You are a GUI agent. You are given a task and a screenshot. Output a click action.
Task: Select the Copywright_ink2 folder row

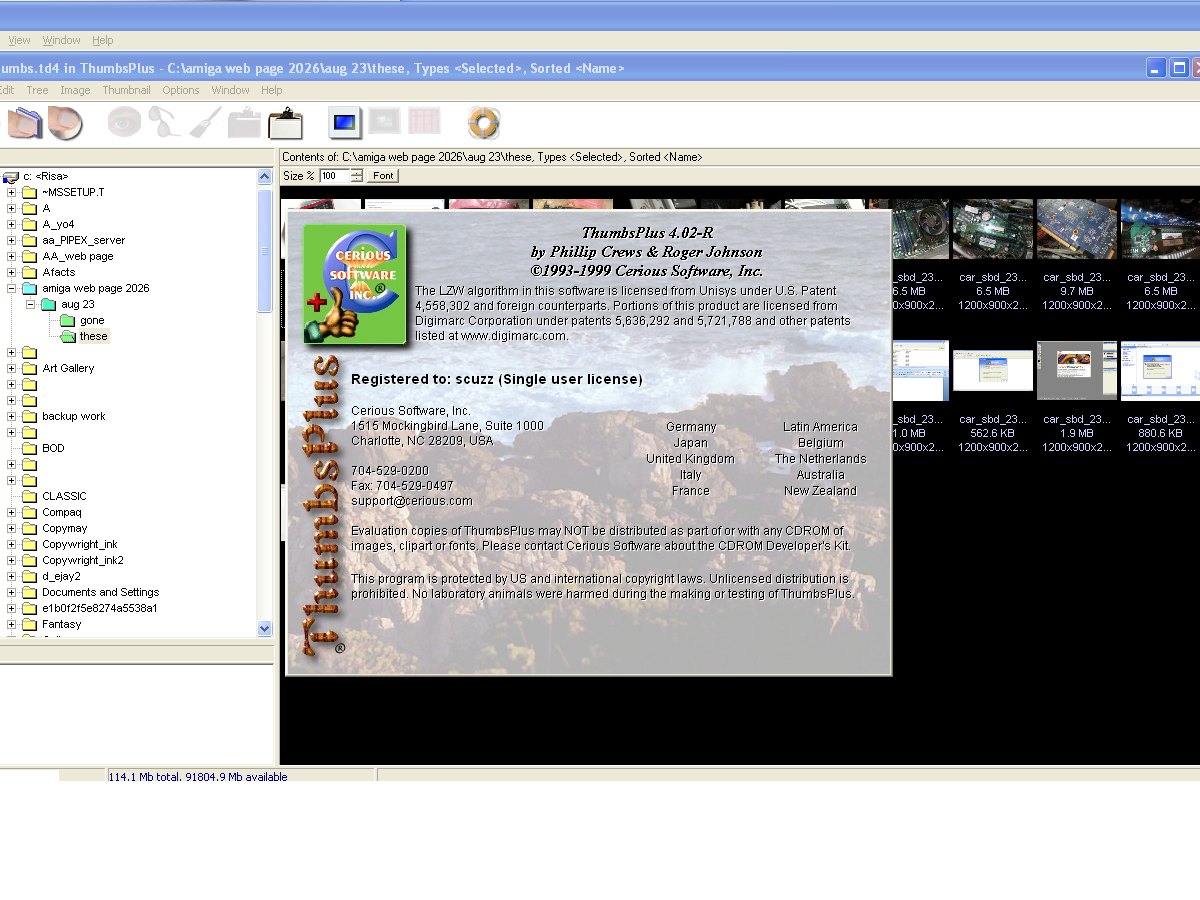83,560
